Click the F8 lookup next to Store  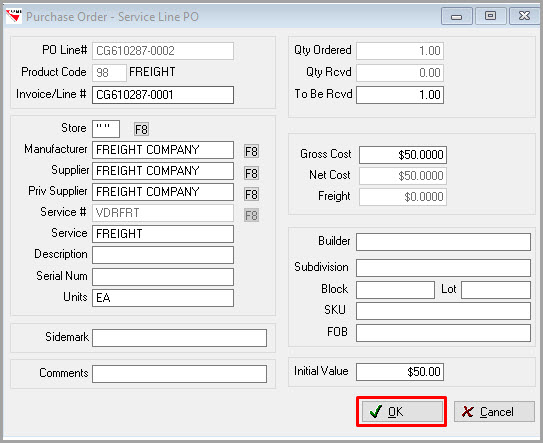[141, 129]
